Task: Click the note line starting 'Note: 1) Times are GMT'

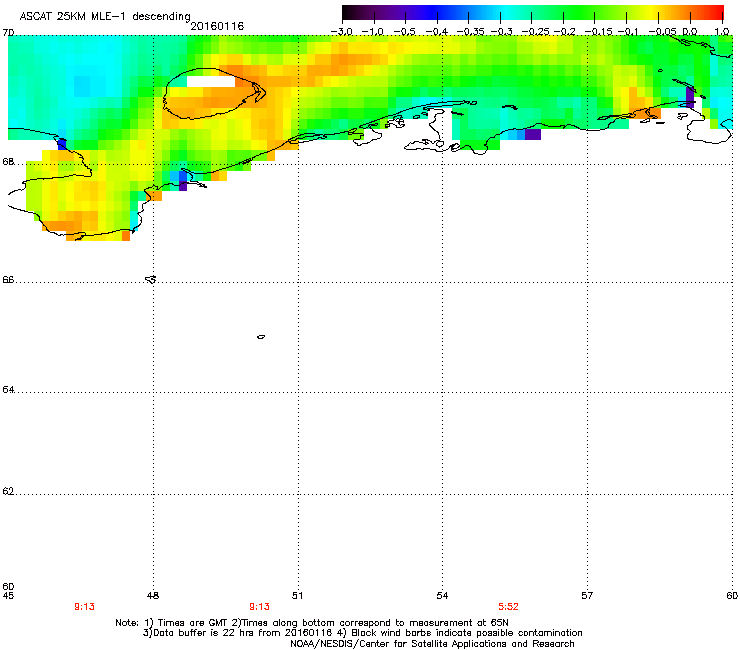Action: (312, 623)
